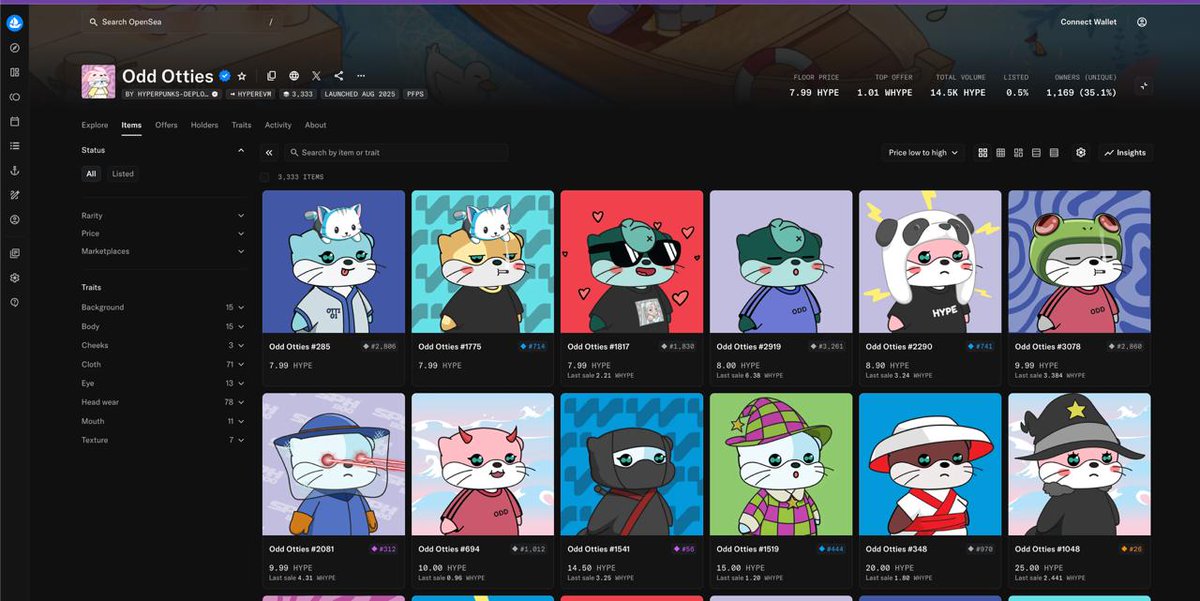Star the Odd Otties collection as a favorite

pos(242,76)
